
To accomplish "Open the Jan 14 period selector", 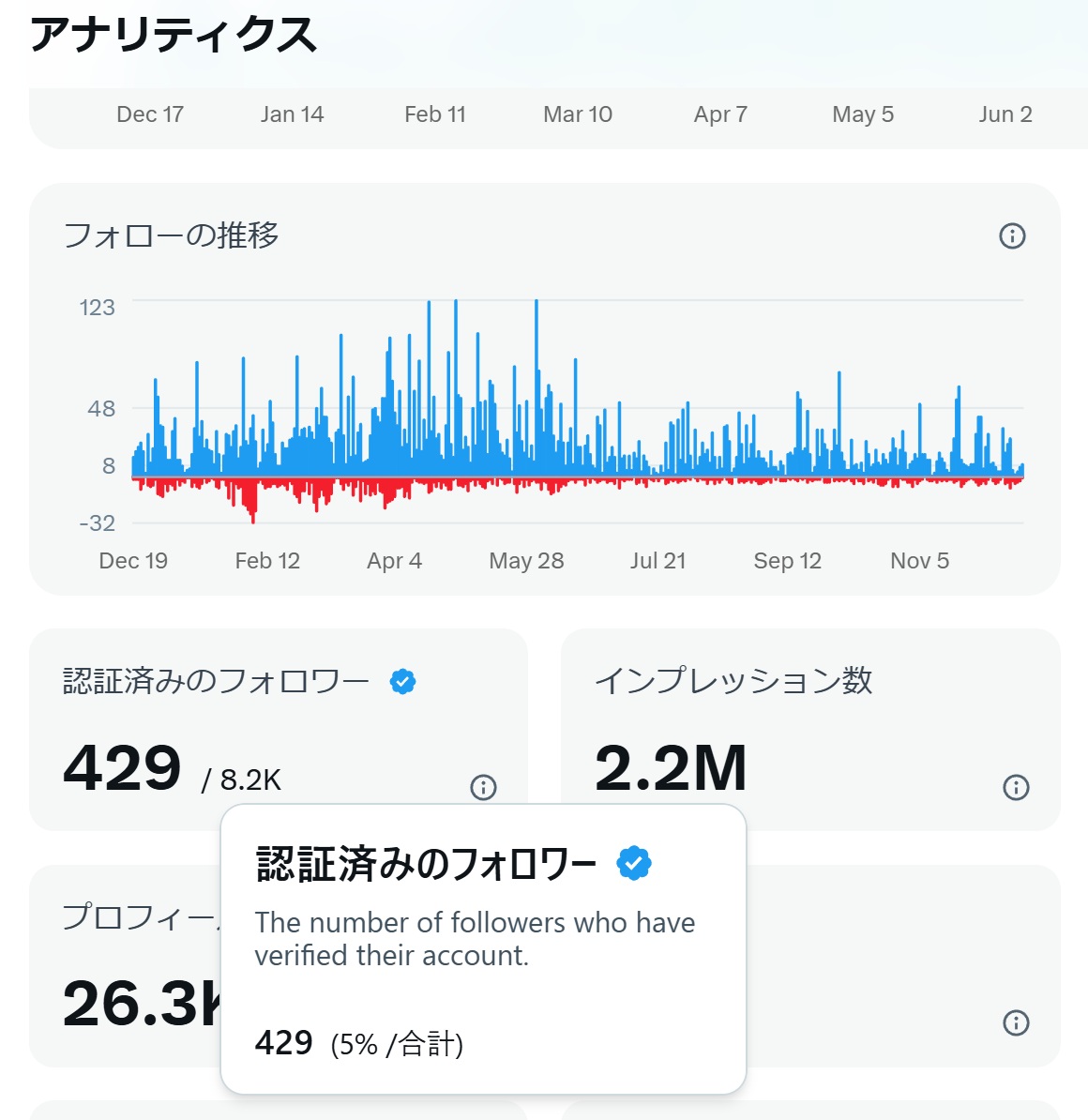I will tap(293, 114).
